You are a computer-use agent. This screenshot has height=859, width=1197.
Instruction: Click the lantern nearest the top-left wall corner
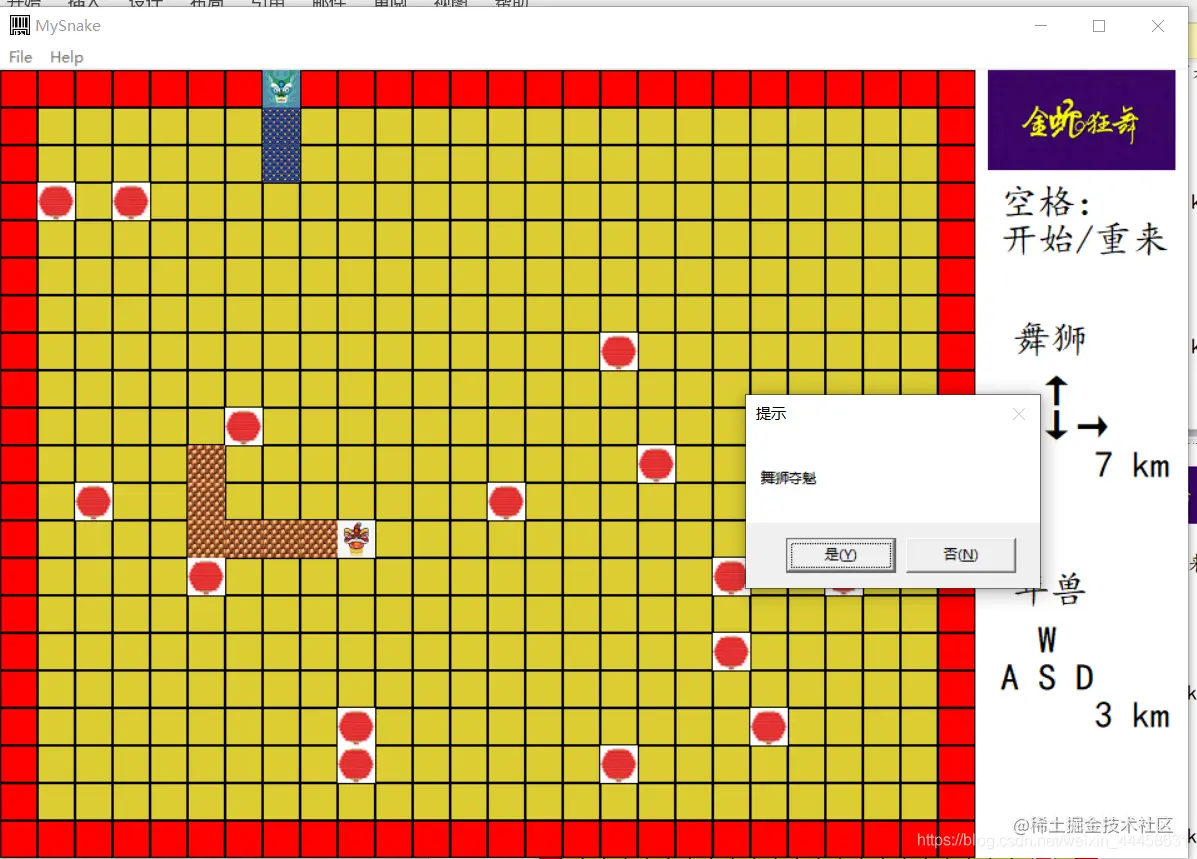coord(56,202)
